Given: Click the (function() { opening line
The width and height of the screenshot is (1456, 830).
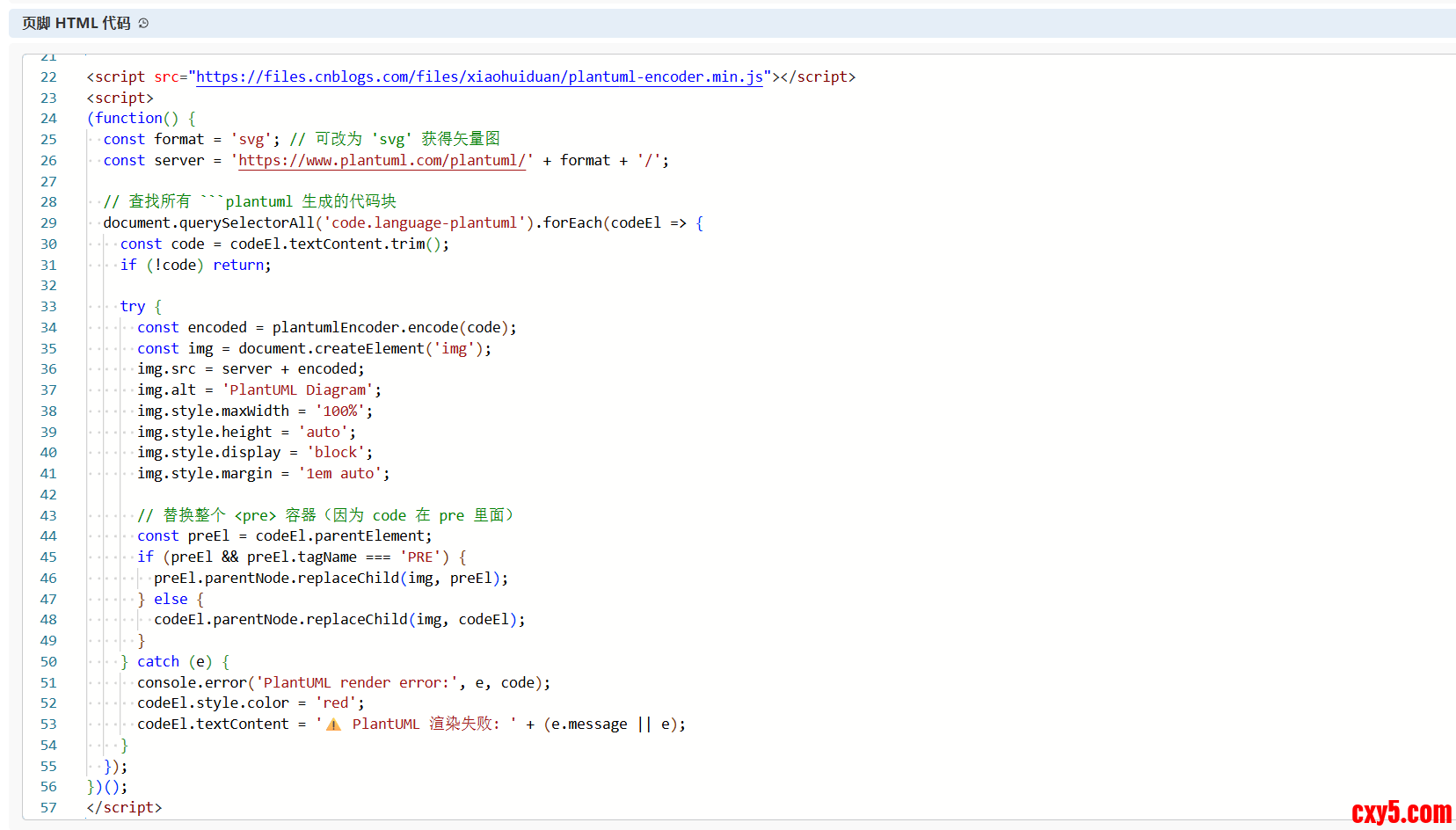Looking at the screenshot, I should coord(141,119).
